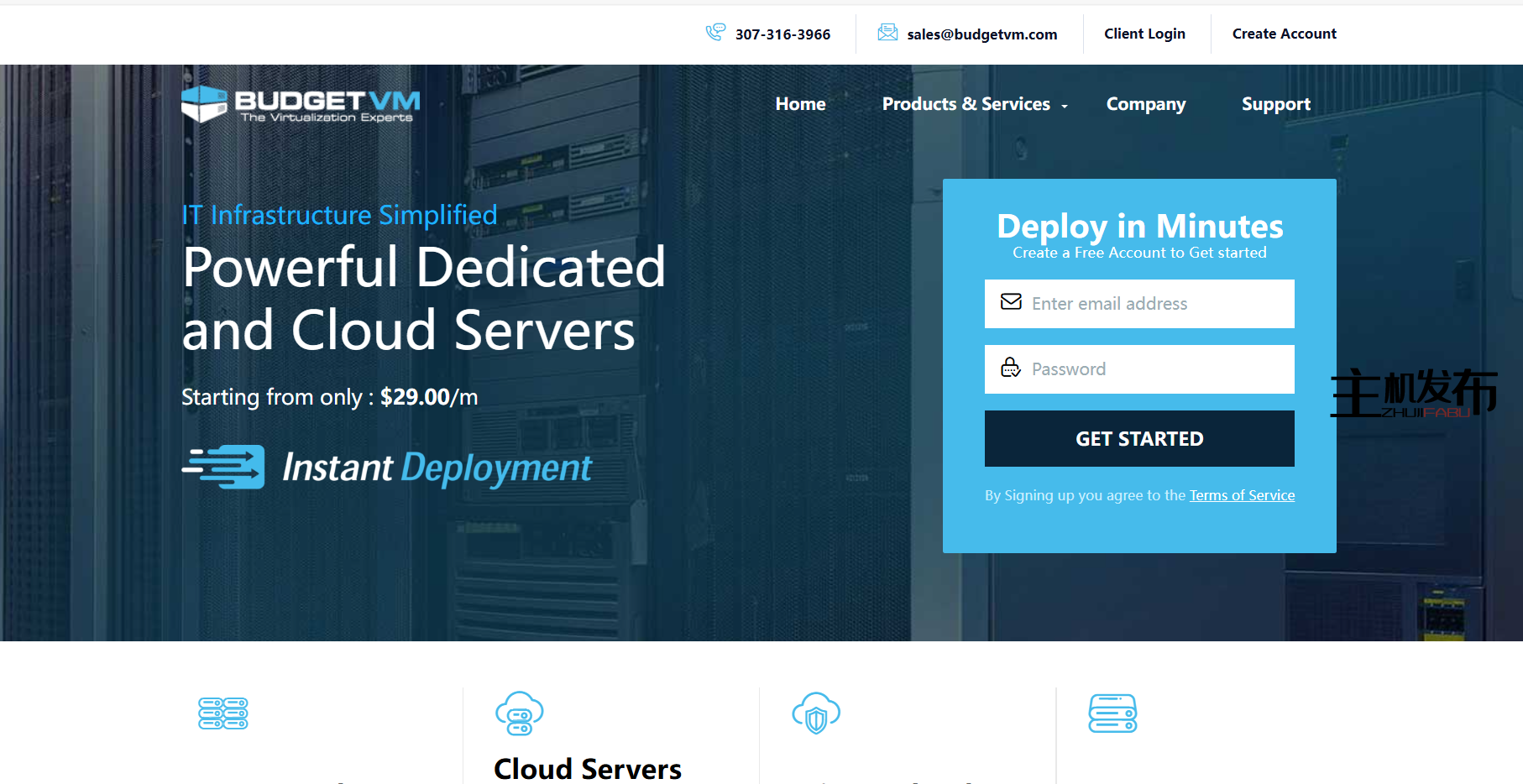This screenshot has height=784, width=1523.
Task: Email sales@budgetvm.com via the link
Action: tap(982, 34)
